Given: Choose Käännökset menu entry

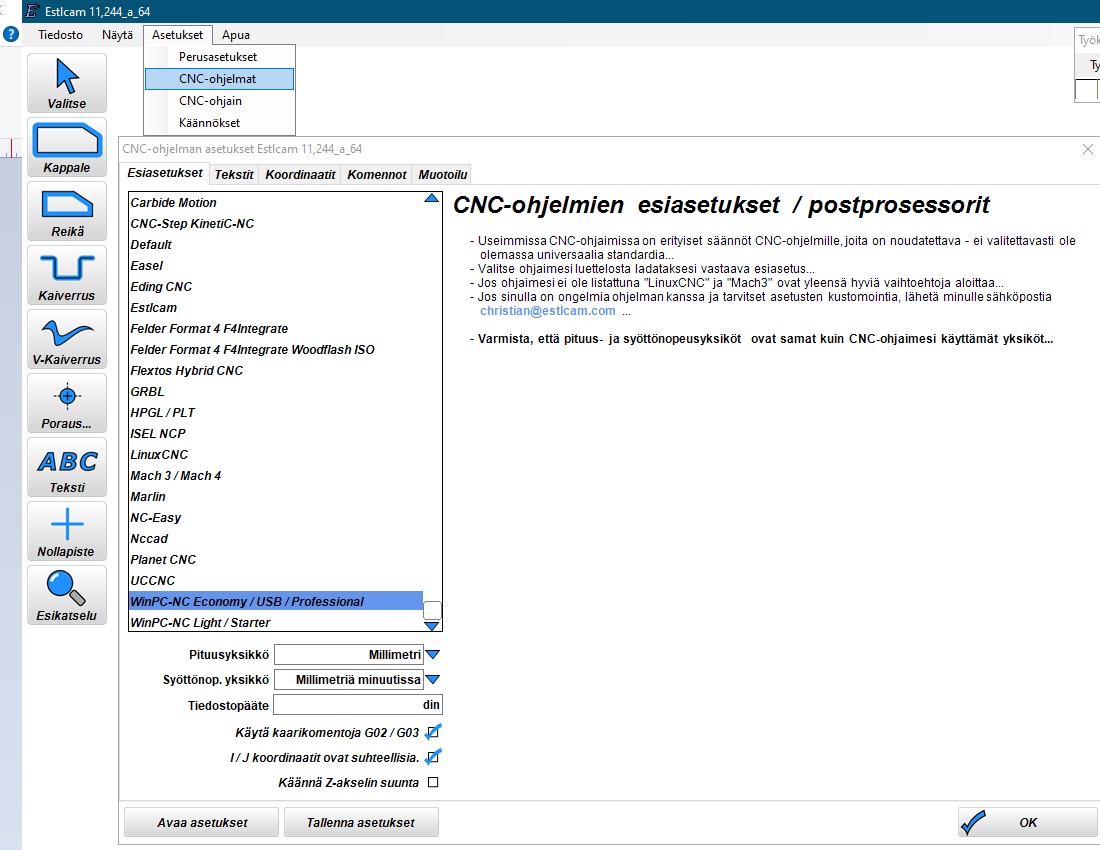Looking at the screenshot, I should tap(220, 123).
